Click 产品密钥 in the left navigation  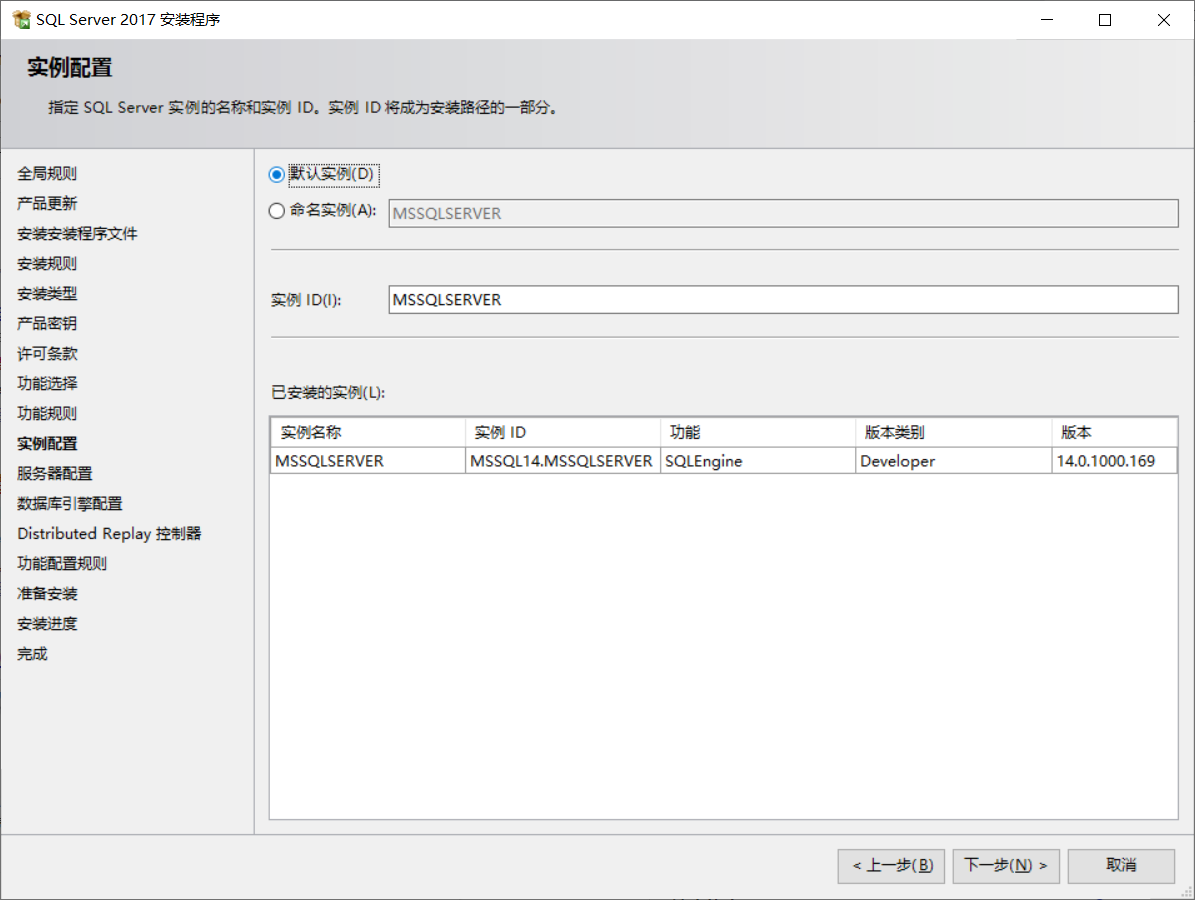pyautogui.click(x=47, y=323)
